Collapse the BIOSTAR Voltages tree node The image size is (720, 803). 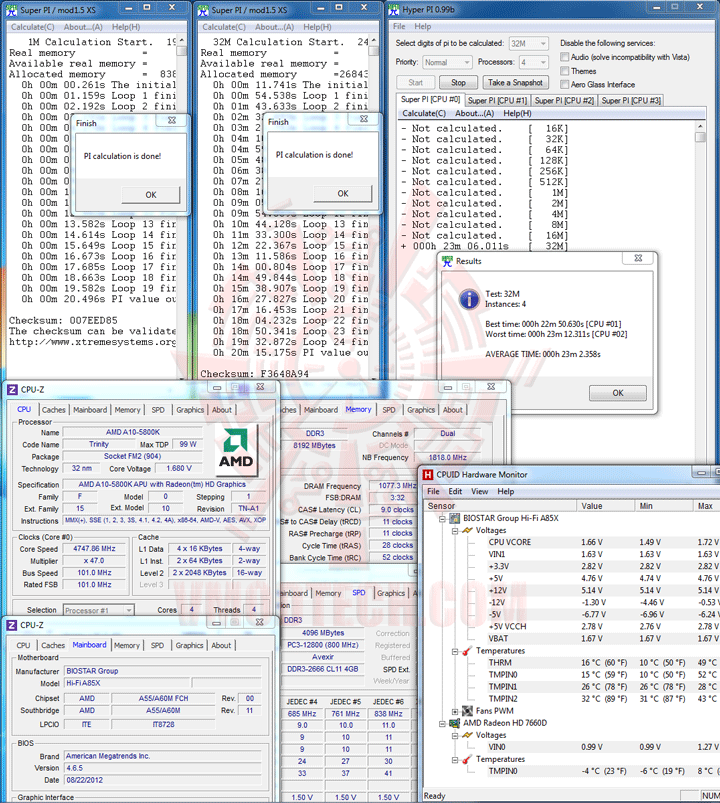click(x=455, y=531)
